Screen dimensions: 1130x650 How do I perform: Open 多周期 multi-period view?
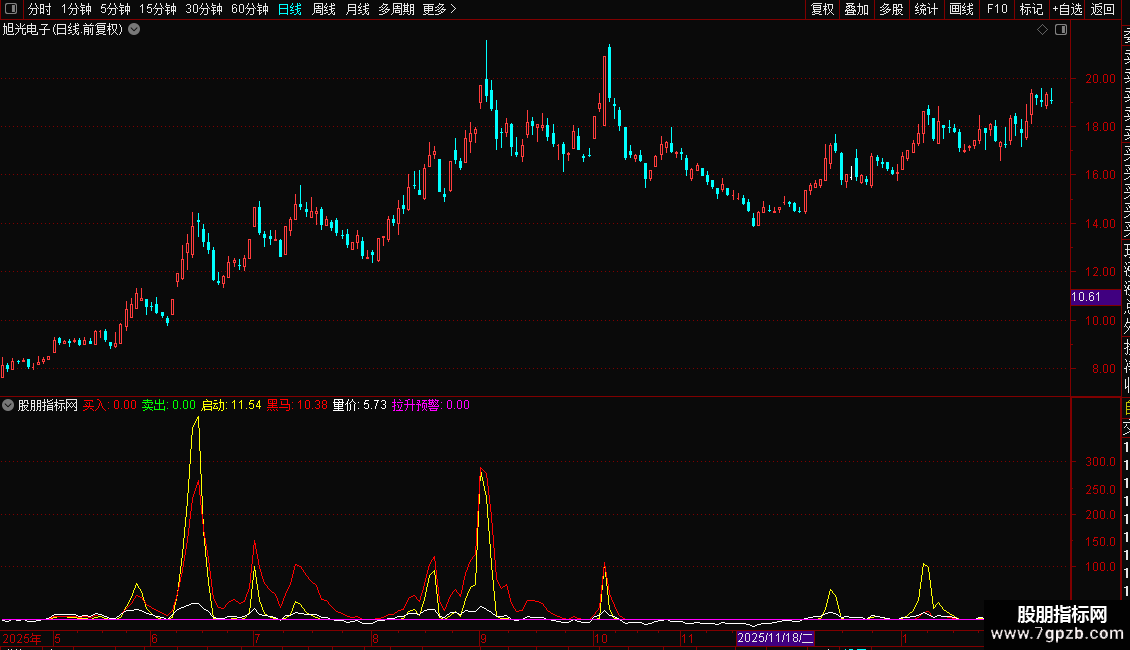tap(396, 9)
